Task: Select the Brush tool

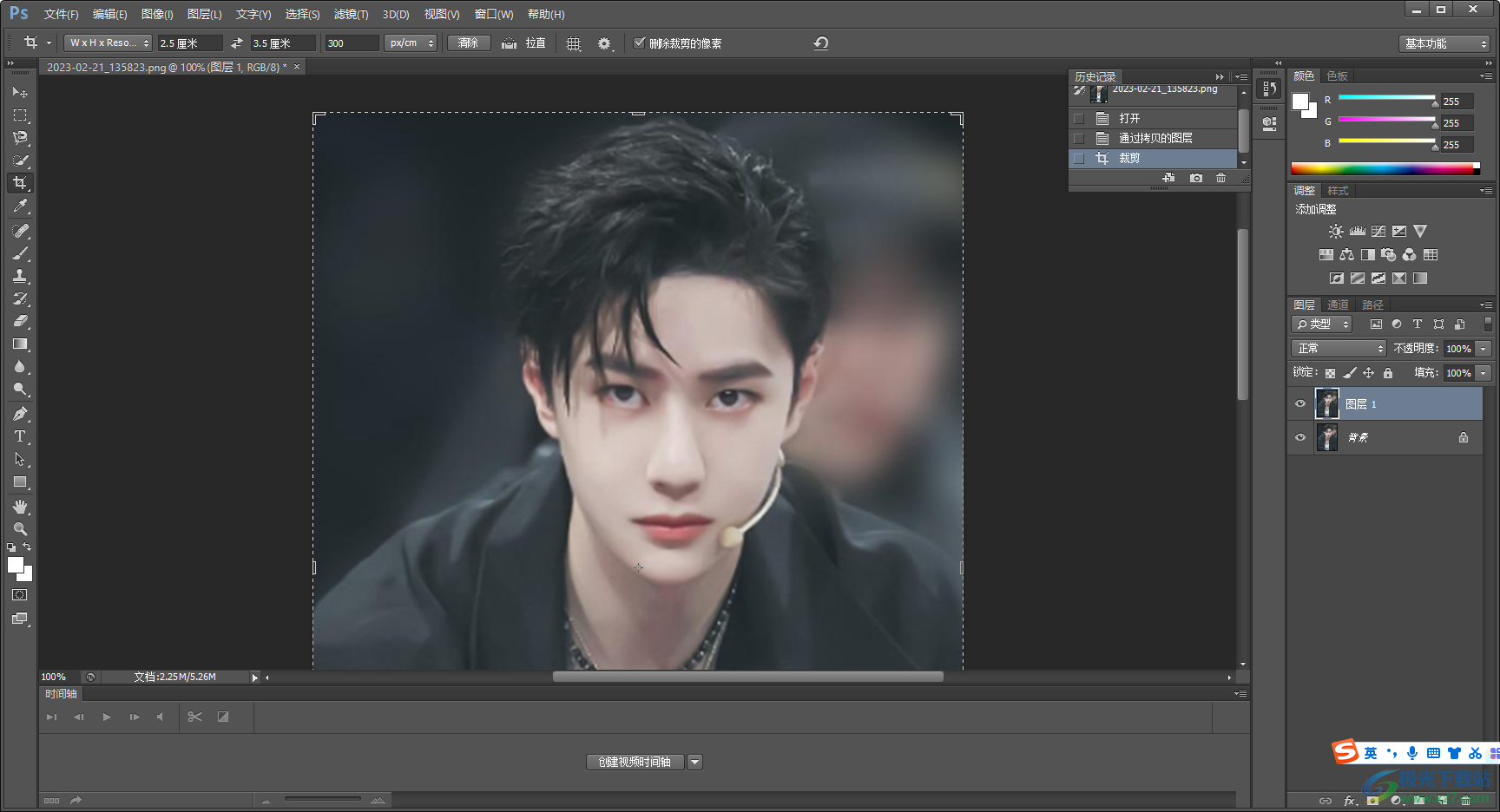Action: pos(20,253)
